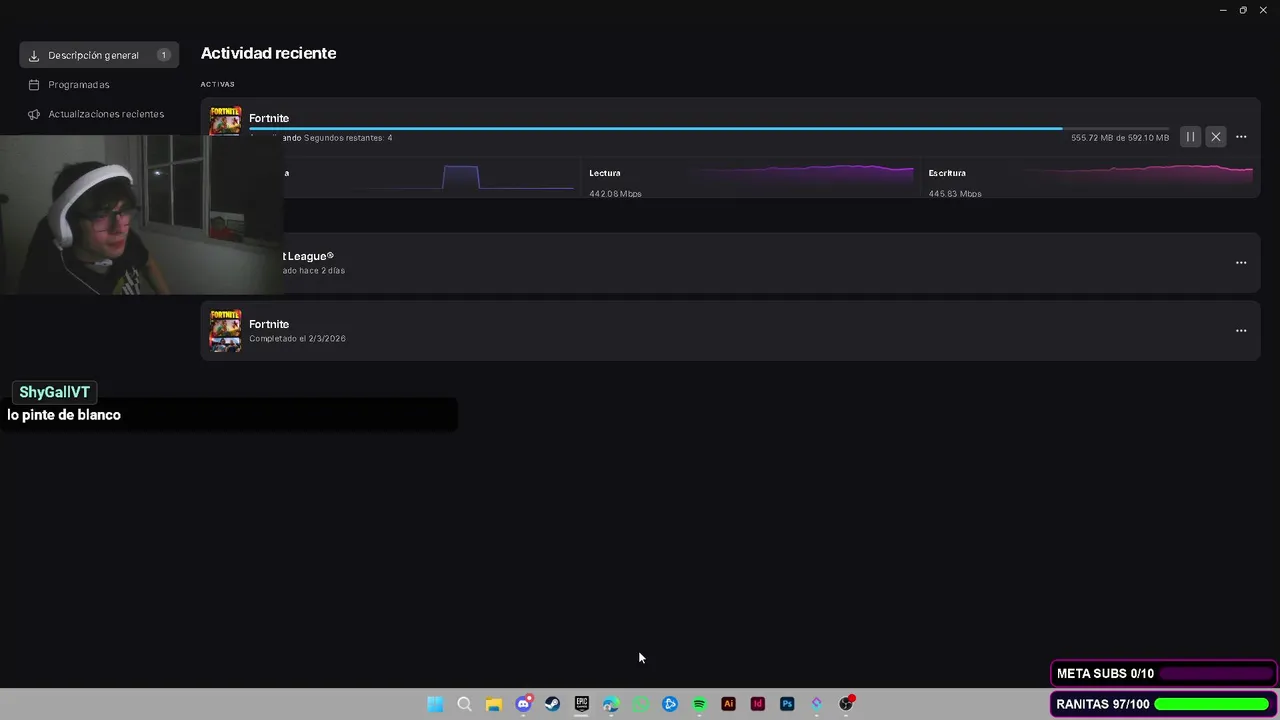Click the Actividad reciente heading
The height and width of the screenshot is (720, 1280).
269,53
